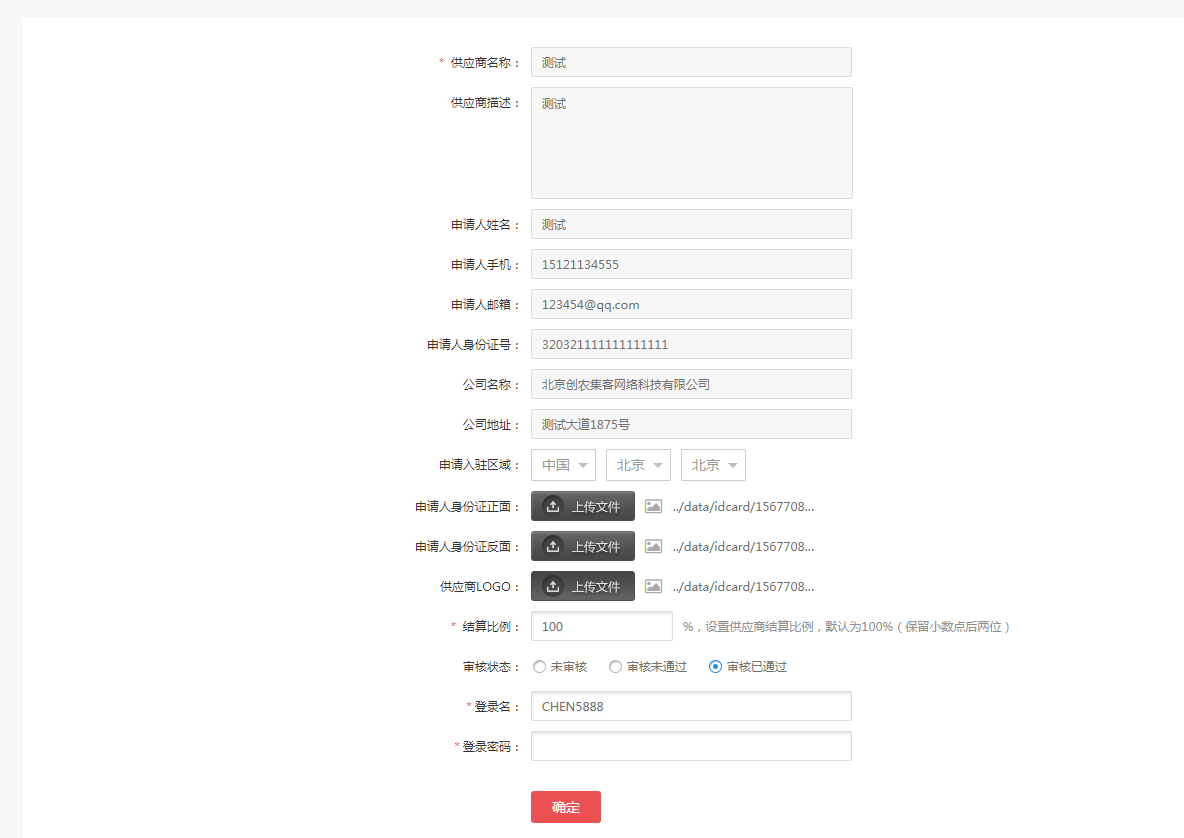Click the 申请入驻区域 label
The width and height of the screenshot is (1184, 838).
[x=479, y=465]
